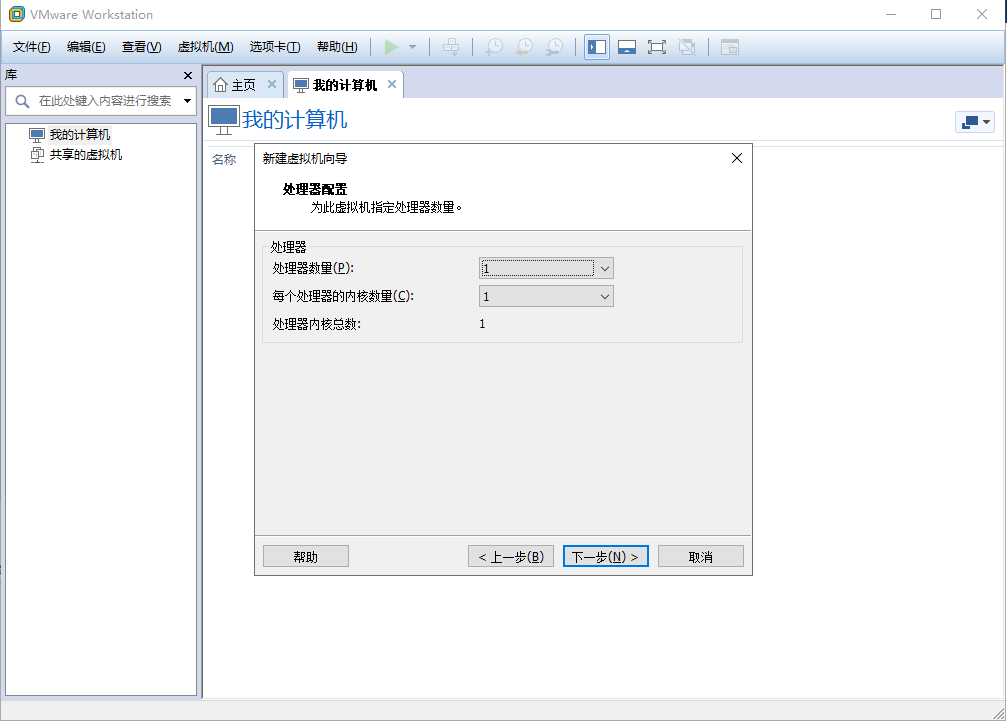
Task: Click the Unity mode toolbar icon
Action: pyautogui.click(x=687, y=47)
